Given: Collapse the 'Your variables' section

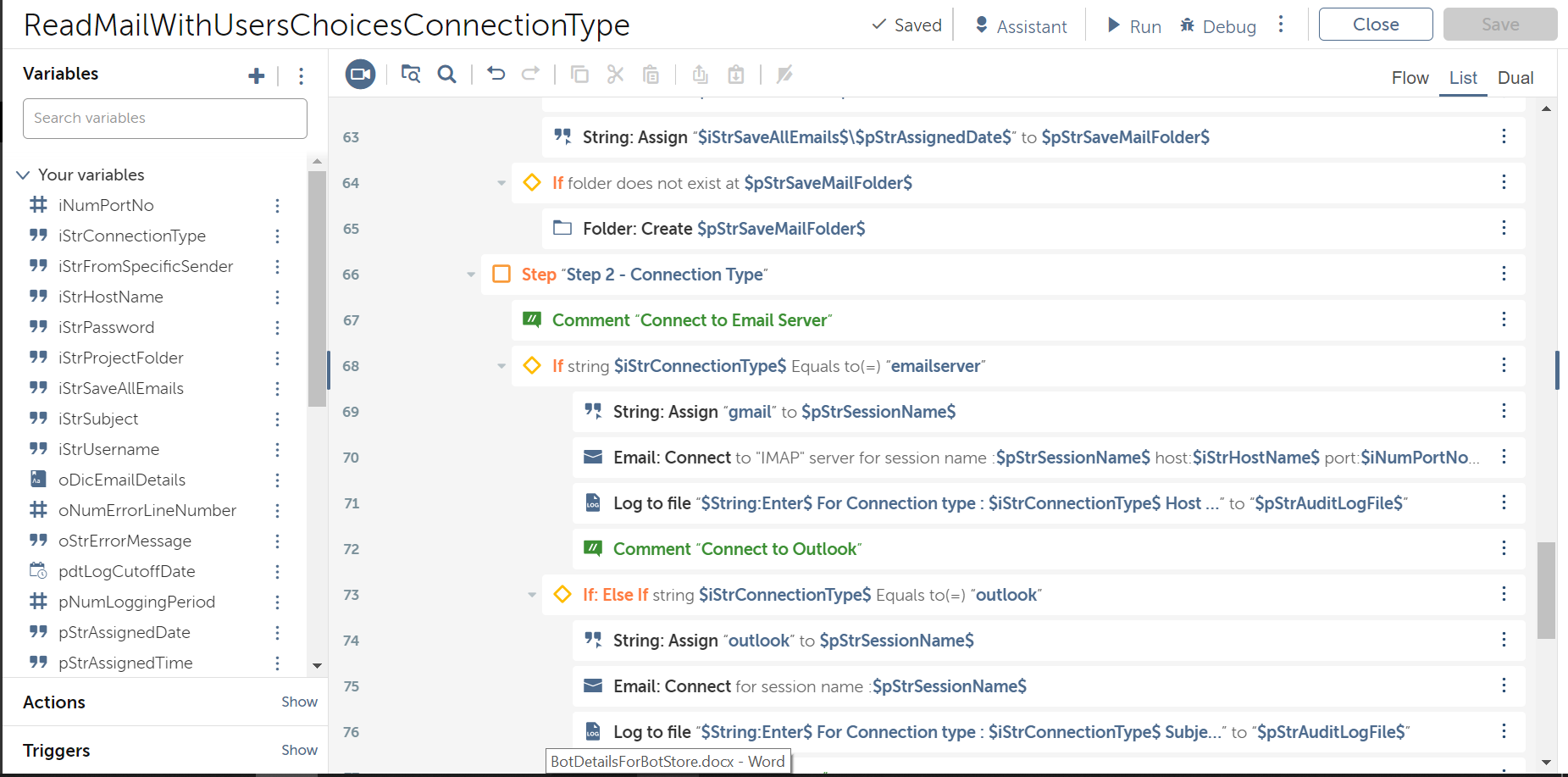Looking at the screenshot, I should pos(23,175).
